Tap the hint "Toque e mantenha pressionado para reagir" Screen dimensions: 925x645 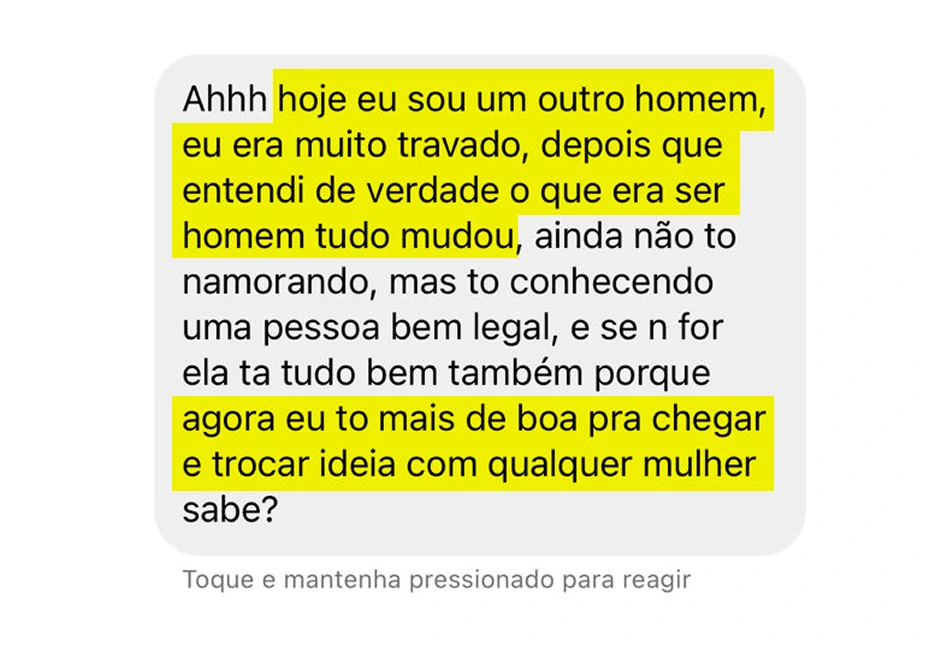tap(437, 580)
